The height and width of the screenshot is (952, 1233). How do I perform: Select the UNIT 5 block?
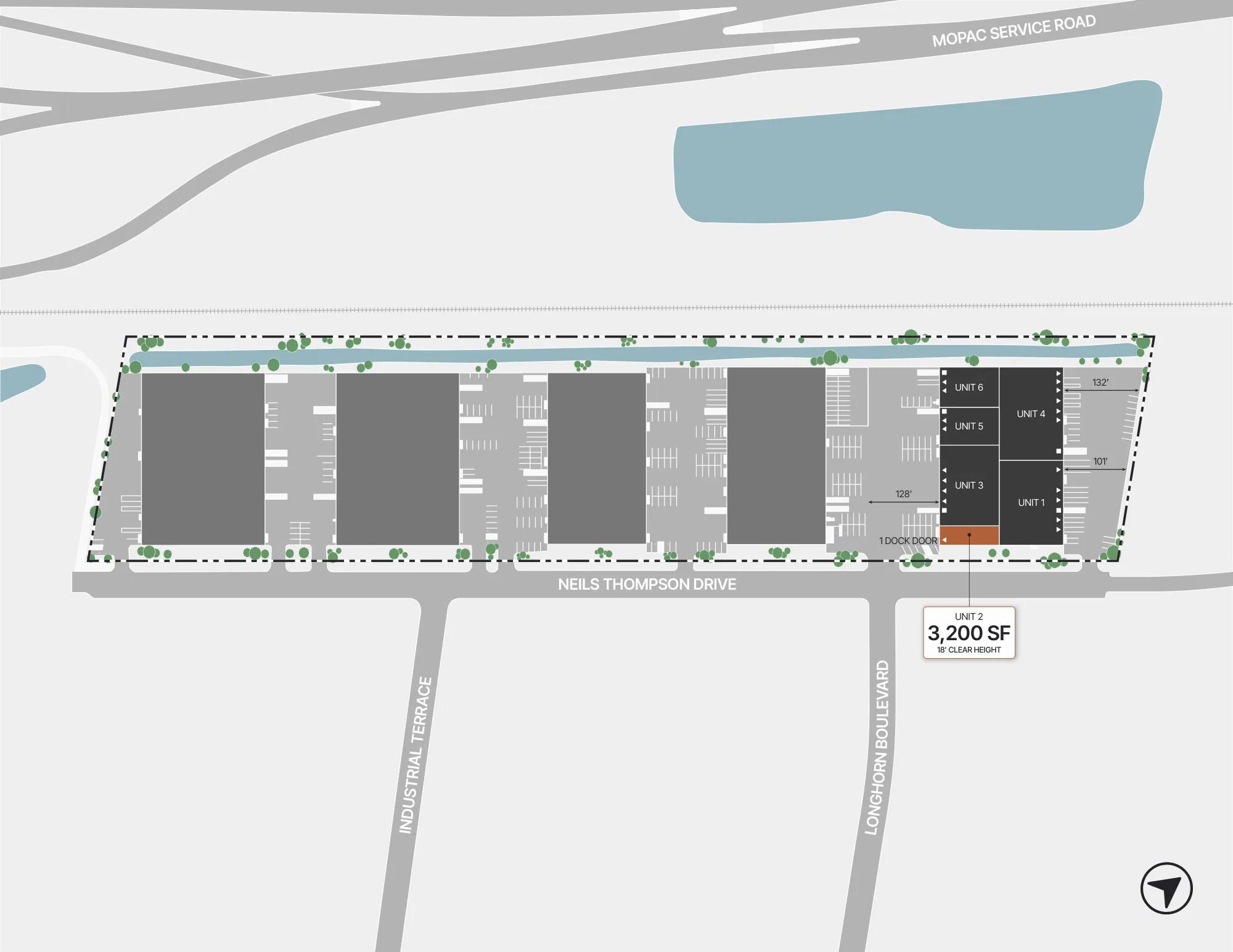coord(969,426)
